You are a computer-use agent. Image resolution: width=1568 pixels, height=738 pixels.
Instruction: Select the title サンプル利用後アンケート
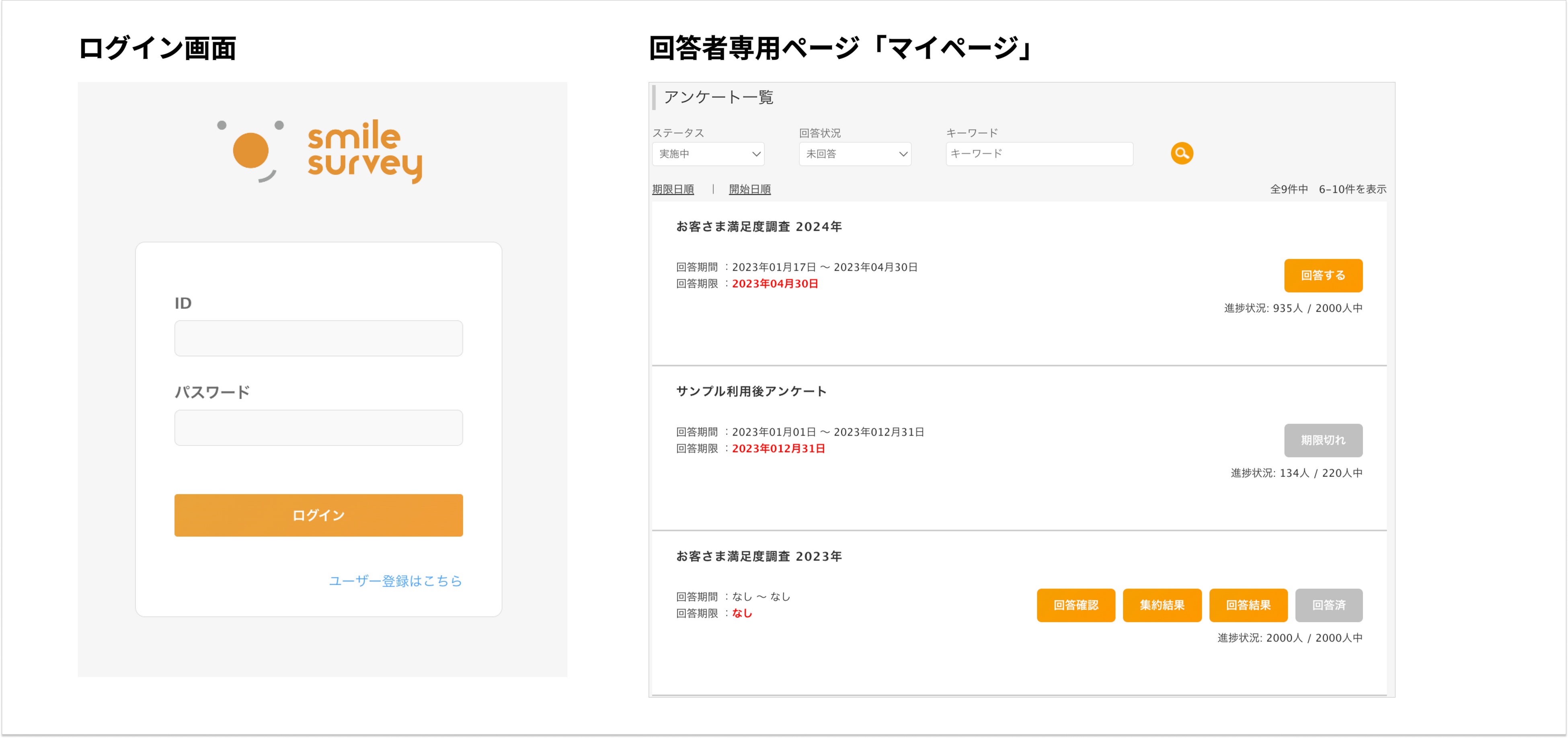(x=751, y=391)
